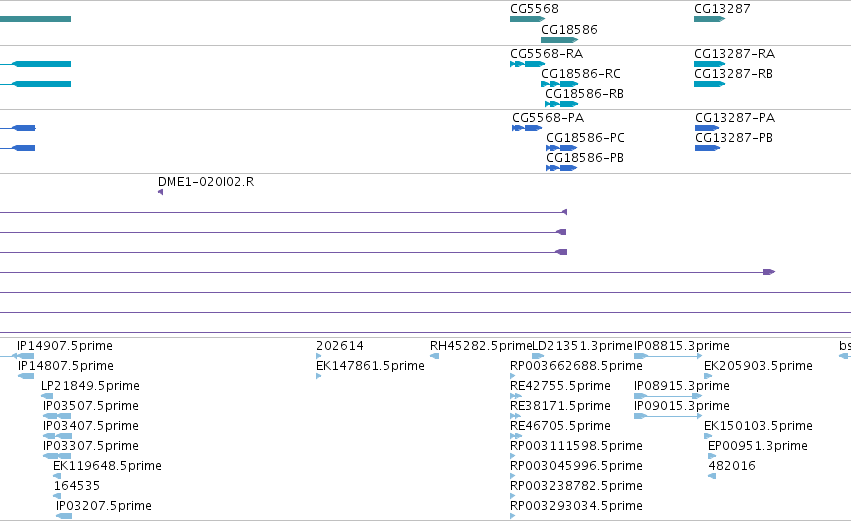Click EK150103.5prime feature

[708, 436]
